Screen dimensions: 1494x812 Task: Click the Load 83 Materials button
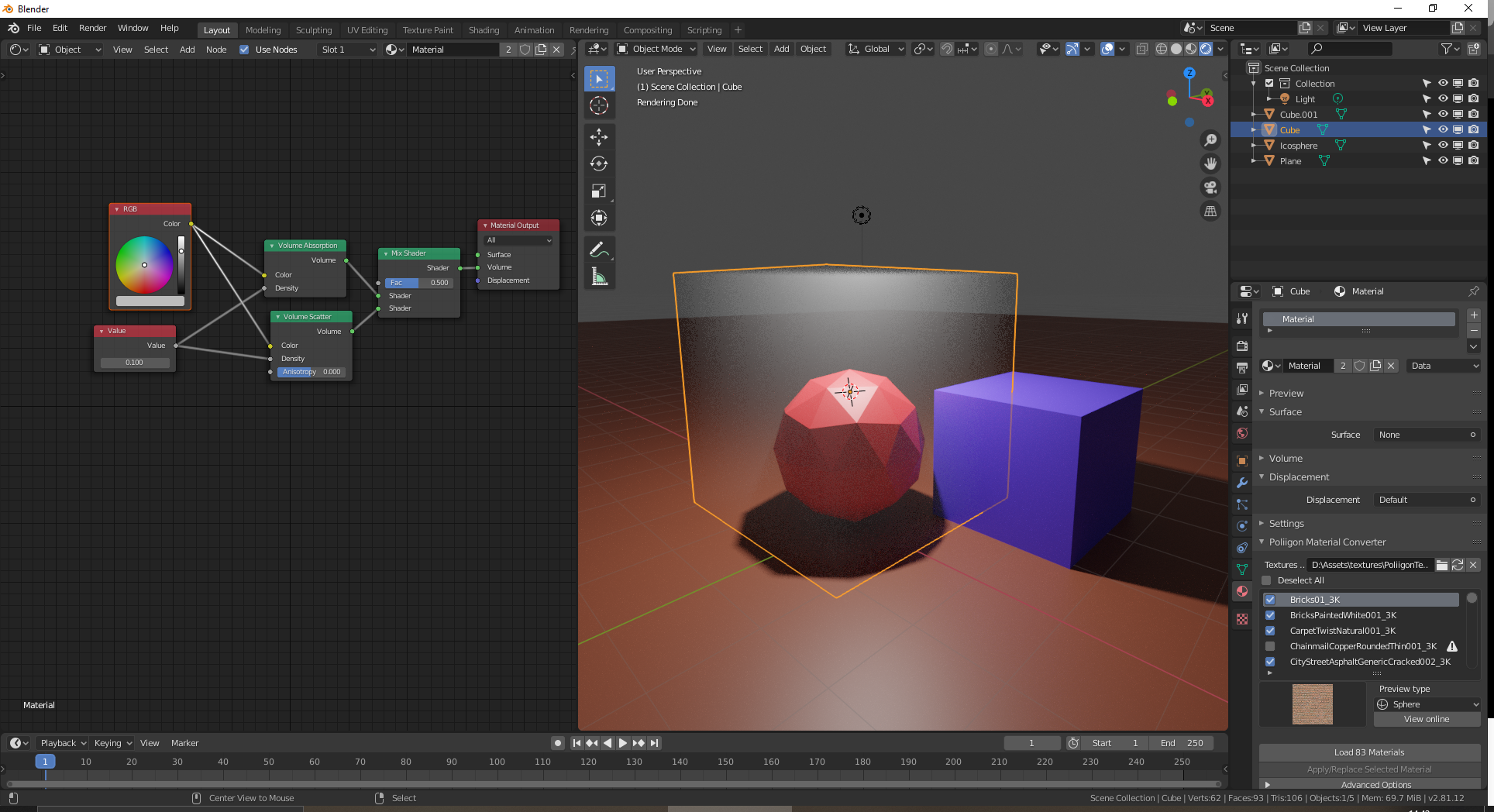click(x=1368, y=752)
